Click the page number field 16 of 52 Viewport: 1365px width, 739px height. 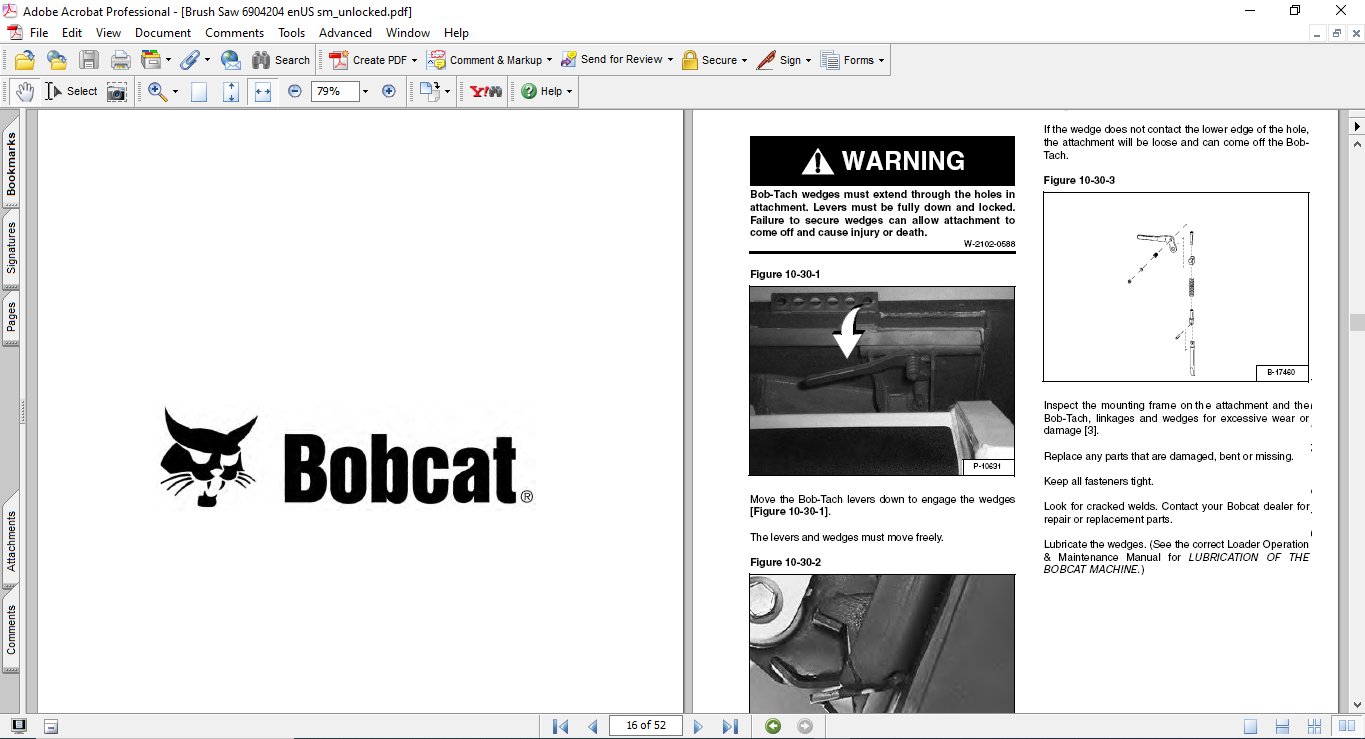click(646, 726)
